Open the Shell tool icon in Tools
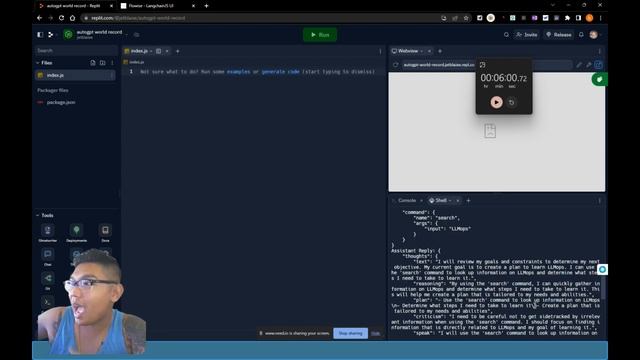The width and height of the screenshot is (640, 360). tap(47, 302)
